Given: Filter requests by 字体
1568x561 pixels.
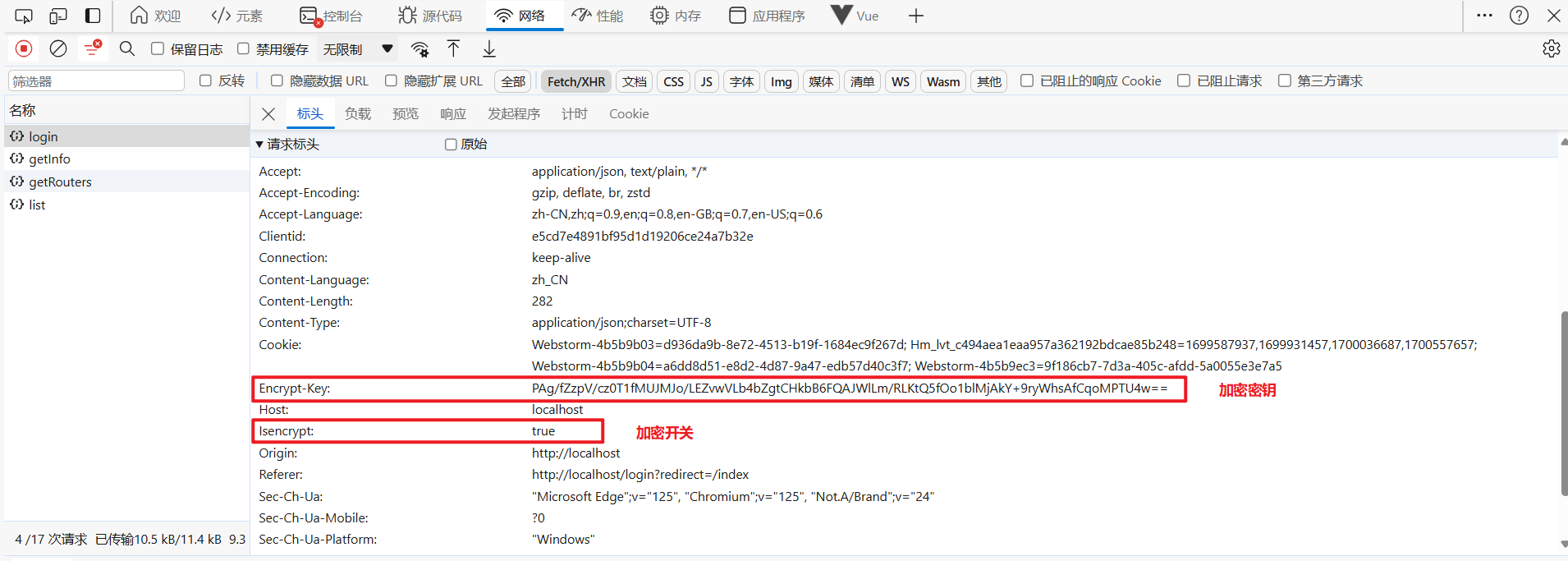Looking at the screenshot, I should pyautogui.click(x=741, y=81).
